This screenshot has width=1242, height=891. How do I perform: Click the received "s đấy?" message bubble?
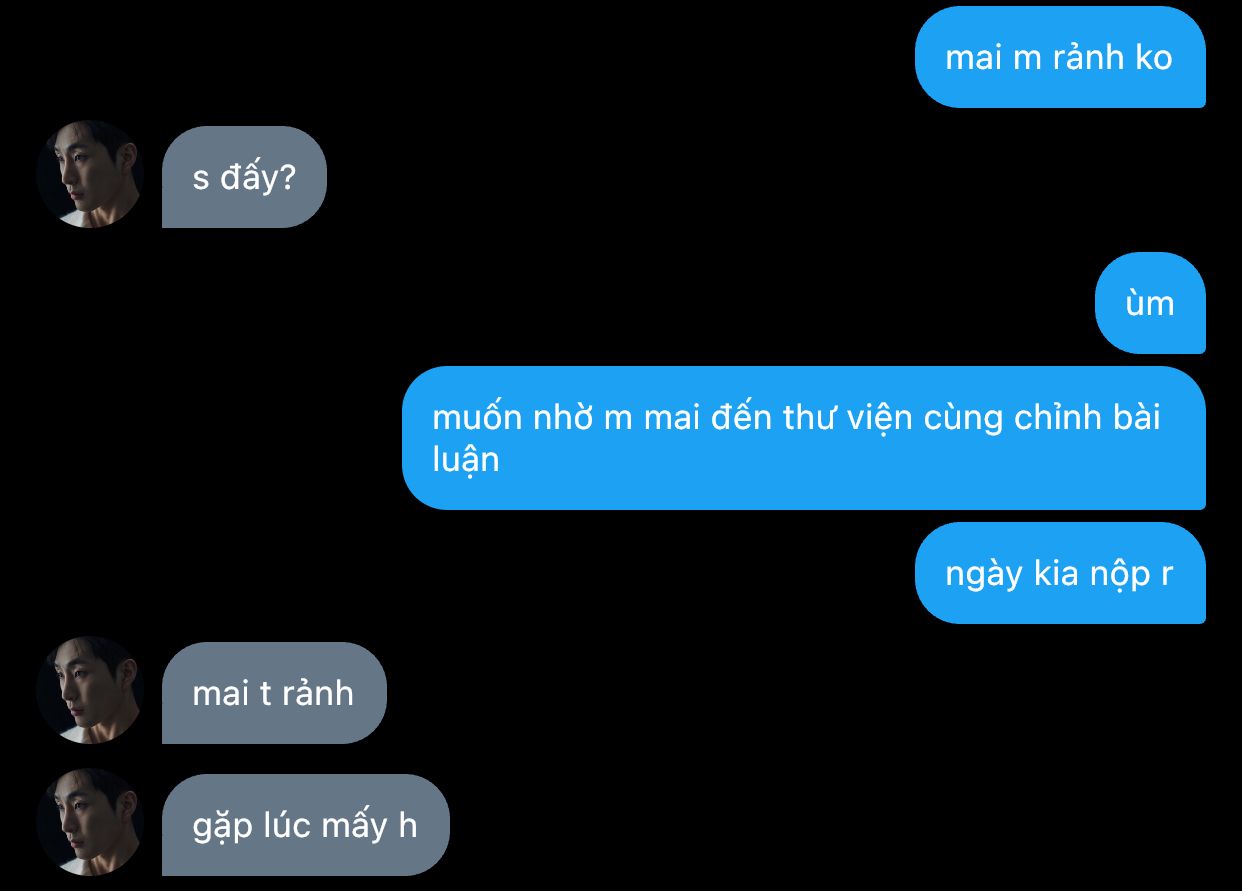[244, 177]
